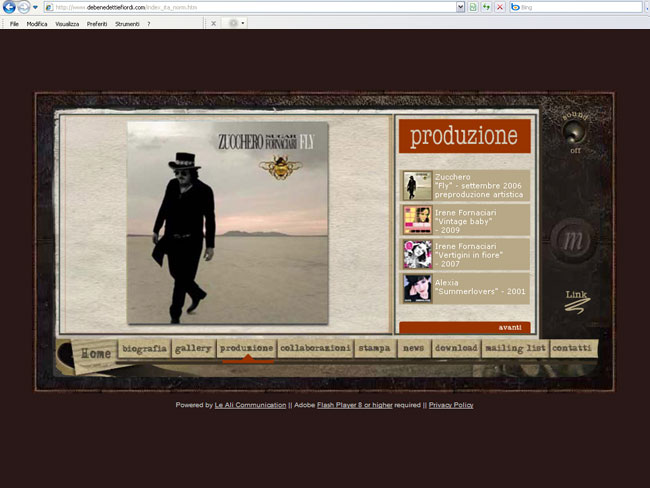
Task: Toggle the sound on/off switch knob
Action: pyautogui.click(x=575, y=132)
